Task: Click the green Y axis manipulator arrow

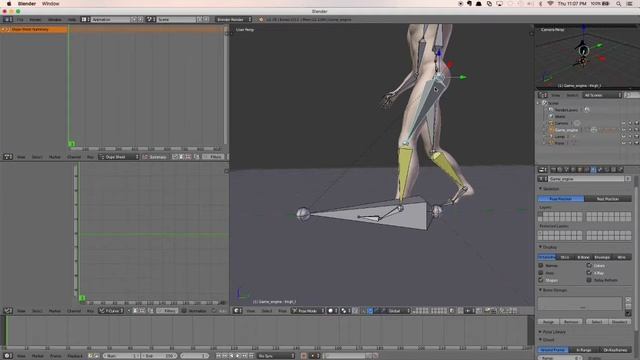Action: click(x=462, y=77)
